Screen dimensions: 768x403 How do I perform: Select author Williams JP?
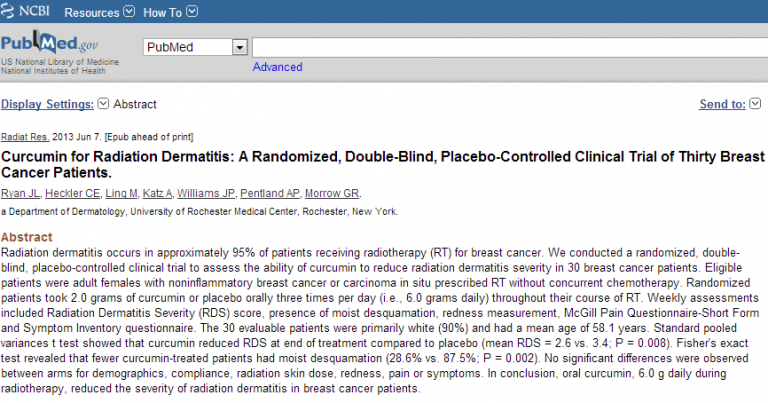pos(206,193)
